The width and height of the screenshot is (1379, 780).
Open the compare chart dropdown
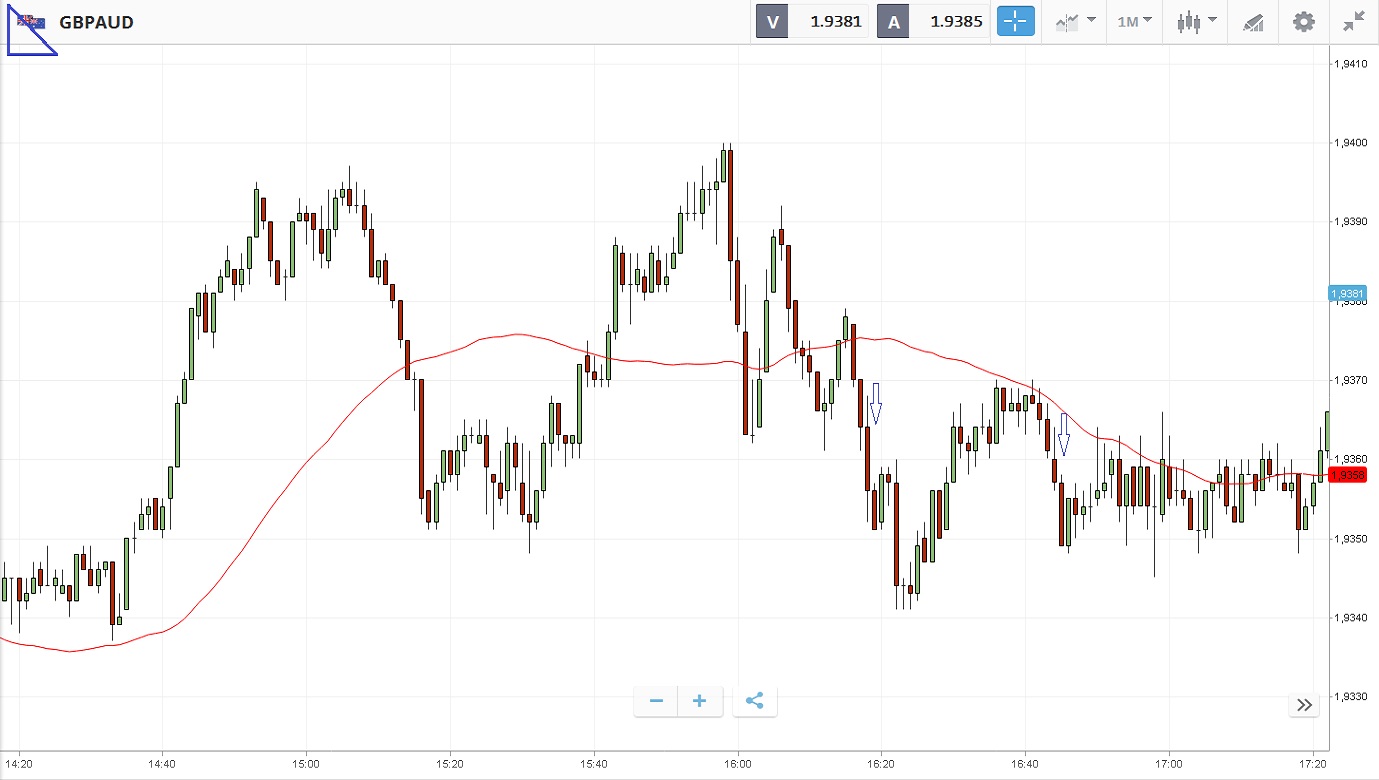pos(1075,21)
